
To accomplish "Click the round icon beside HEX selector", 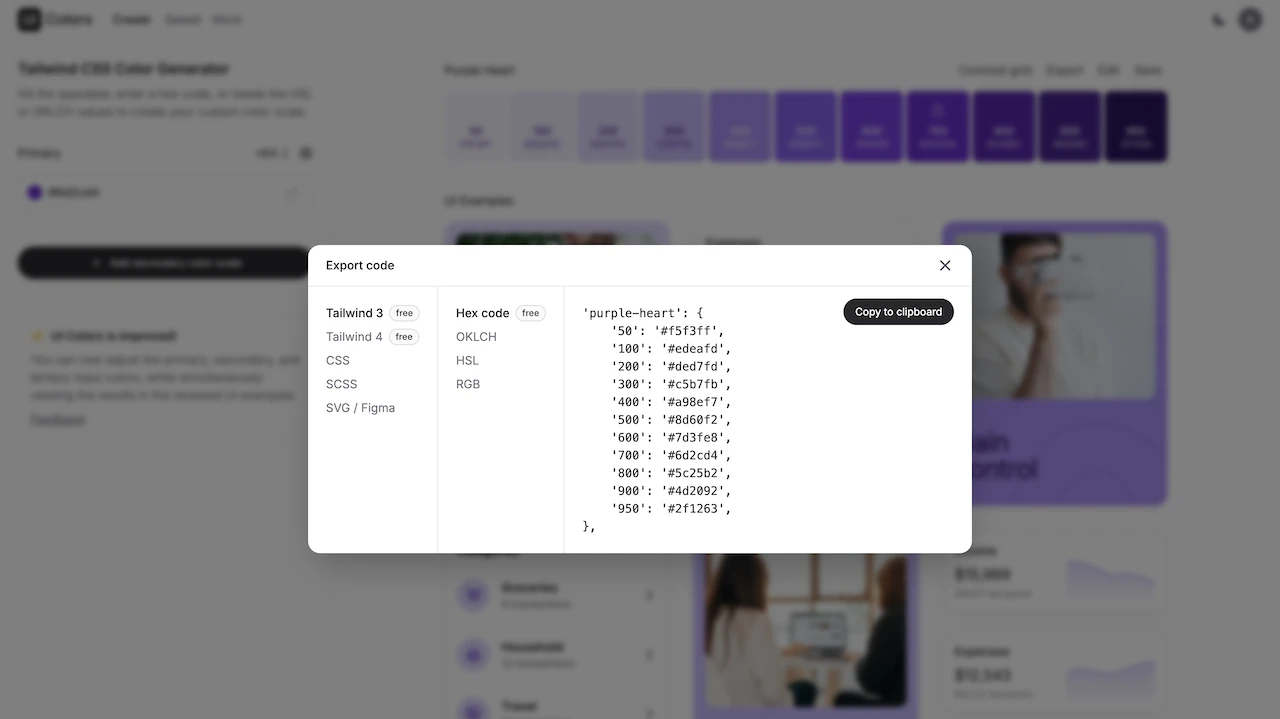I will 306,153.
